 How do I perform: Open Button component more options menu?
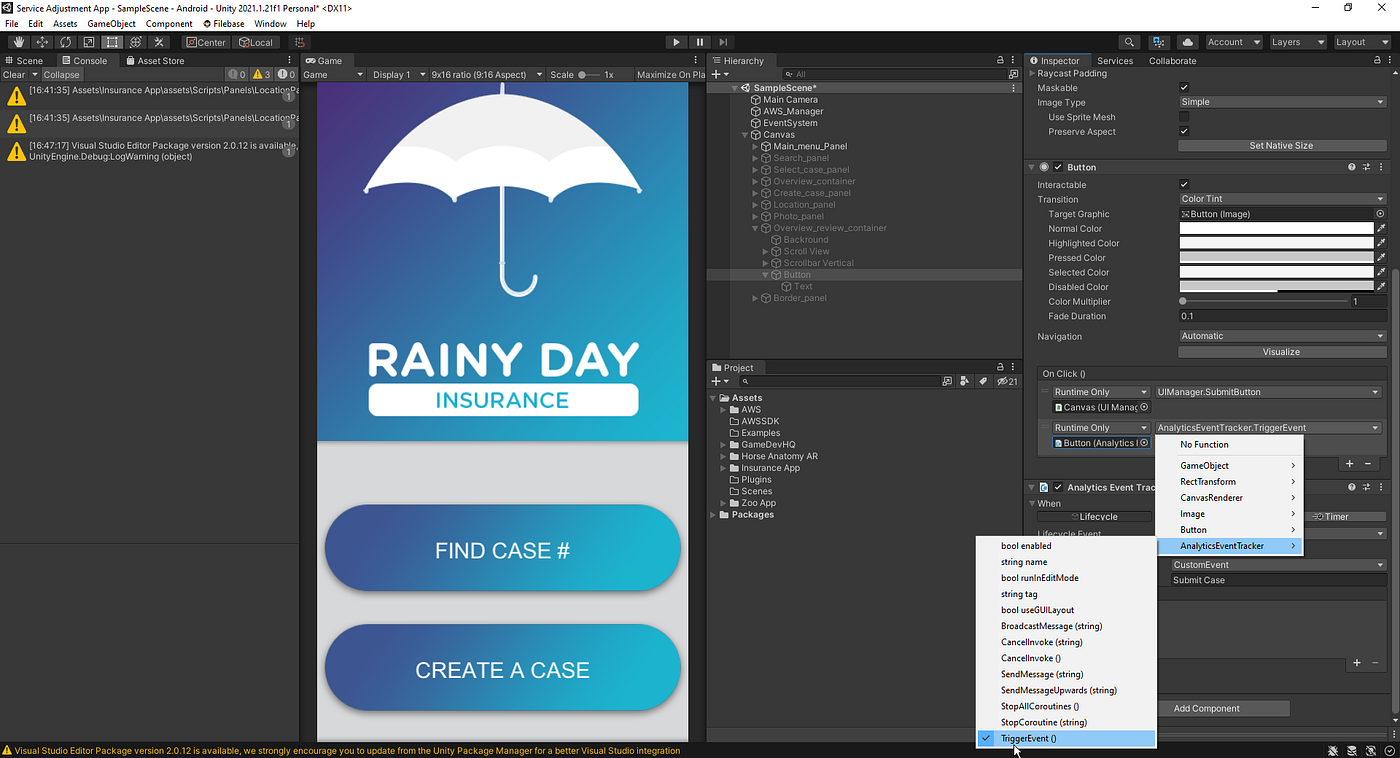[1381, 167]
